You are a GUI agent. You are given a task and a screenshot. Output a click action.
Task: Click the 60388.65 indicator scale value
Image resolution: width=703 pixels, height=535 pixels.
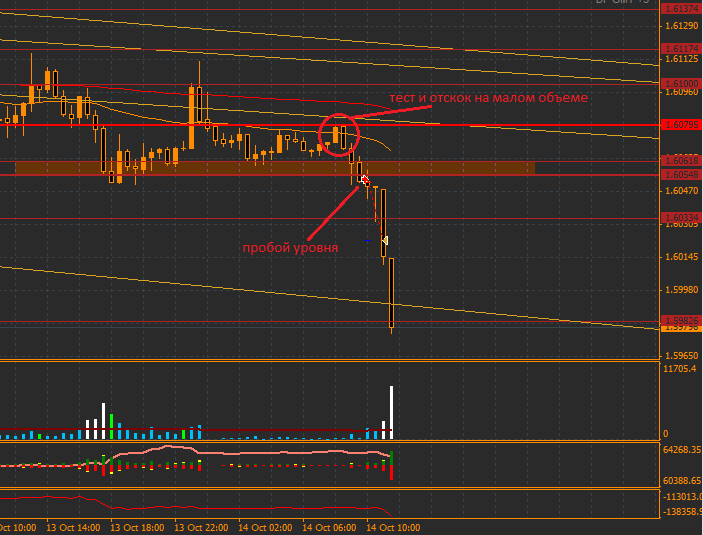click(682, 481)
